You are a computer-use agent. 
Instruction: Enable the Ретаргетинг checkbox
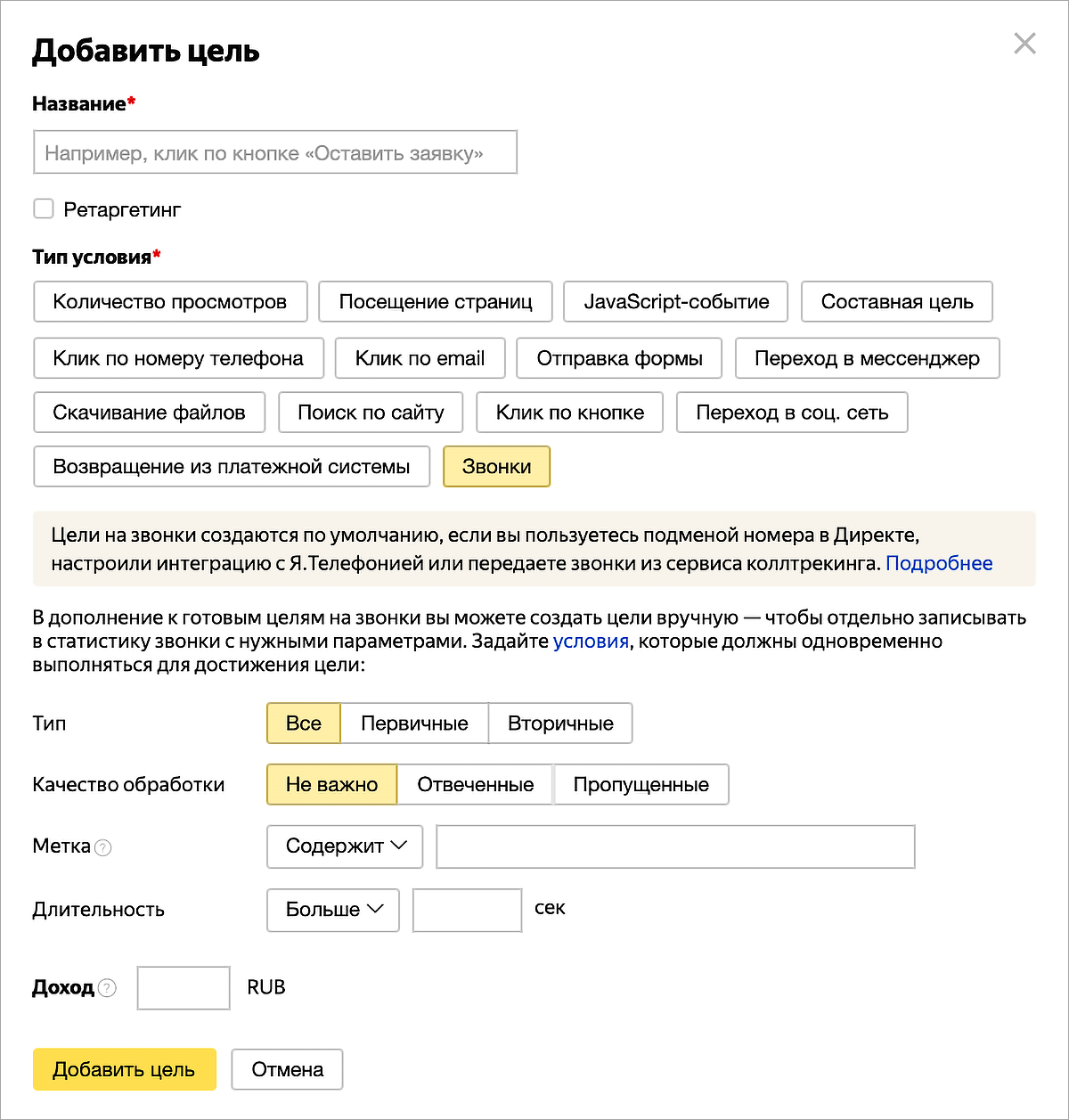click(x=44, y=209)
